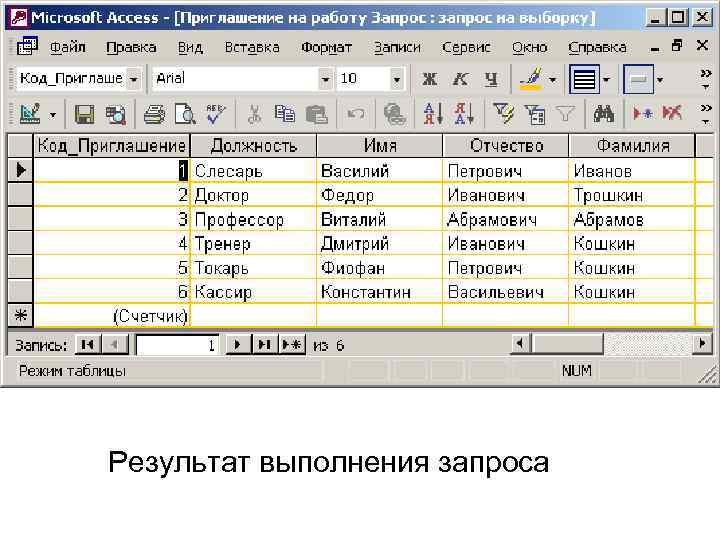
Task: Go to first record button
Action: (87, 344)
